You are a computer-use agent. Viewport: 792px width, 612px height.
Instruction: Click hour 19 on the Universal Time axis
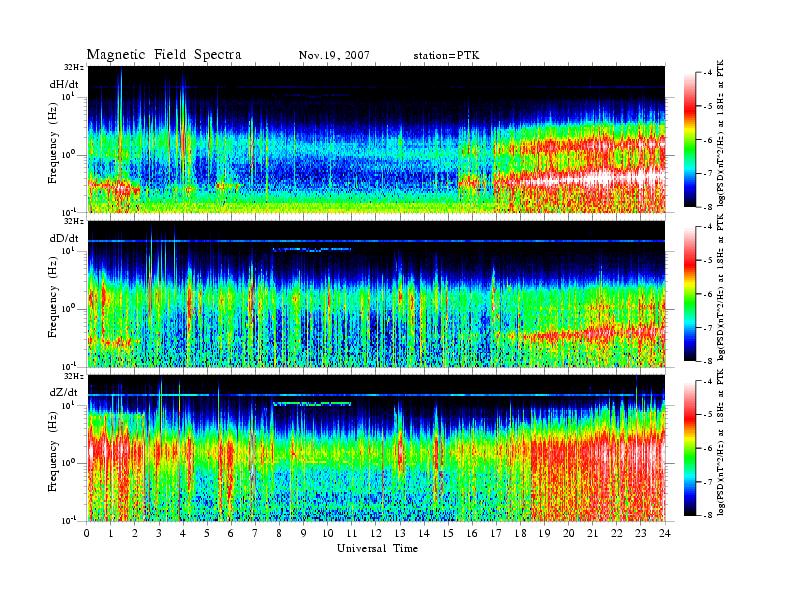(x=544, y=534)
